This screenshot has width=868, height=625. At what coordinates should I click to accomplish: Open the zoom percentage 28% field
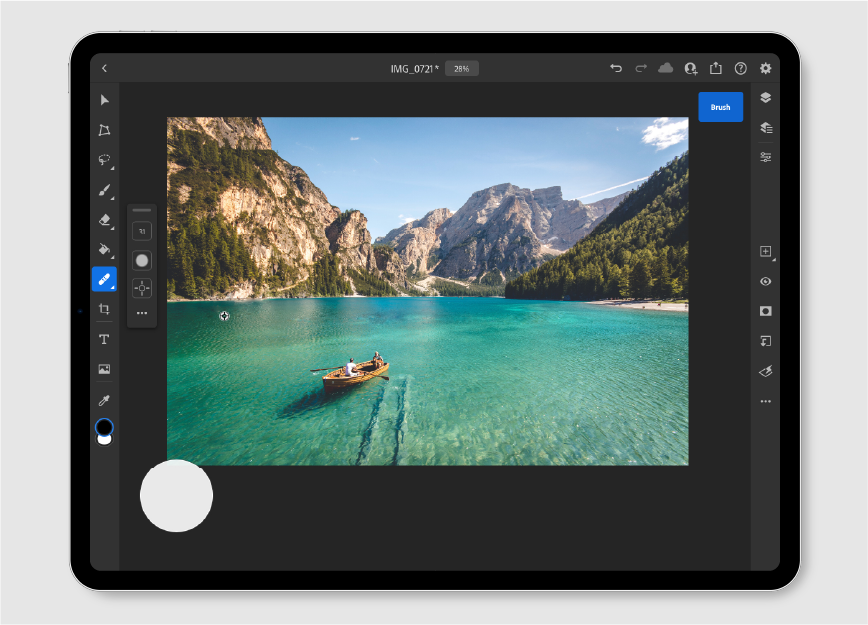[x=461, y=69]
